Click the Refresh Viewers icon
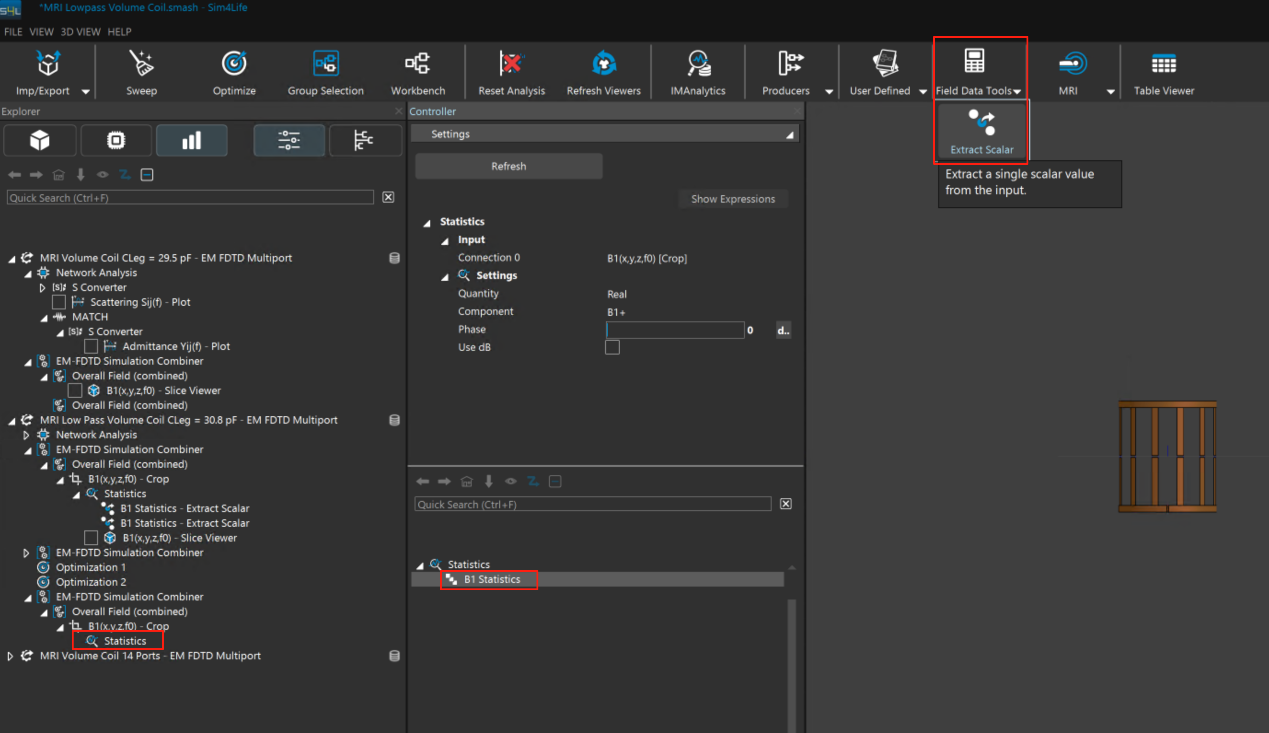This screenshot has height=733, width=1269. click(x=604, y=64)
